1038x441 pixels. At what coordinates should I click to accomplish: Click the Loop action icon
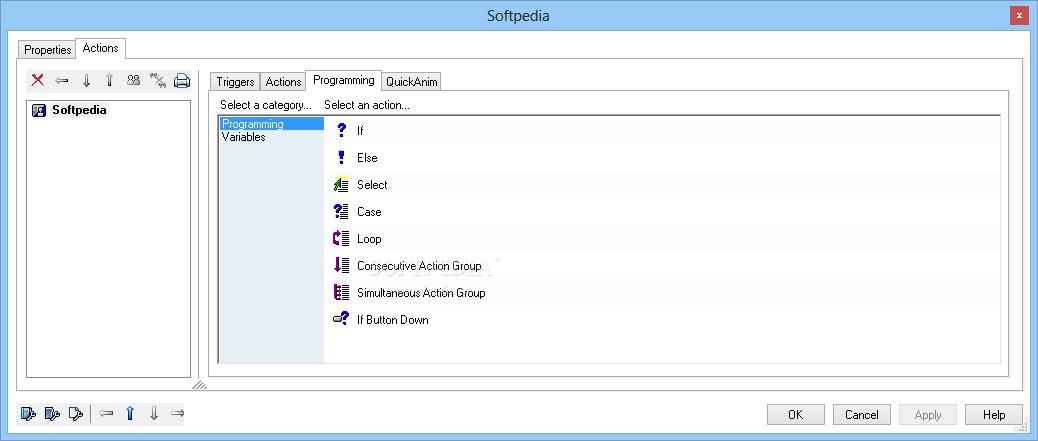pos(341,239)
